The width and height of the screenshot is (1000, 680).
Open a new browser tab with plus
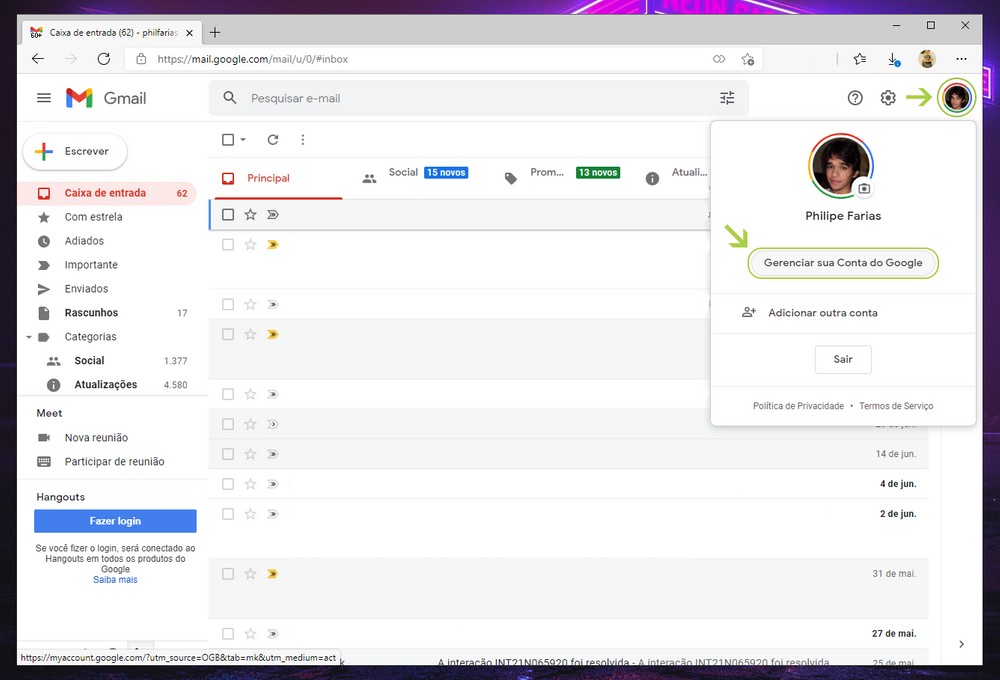click(215, 32)
